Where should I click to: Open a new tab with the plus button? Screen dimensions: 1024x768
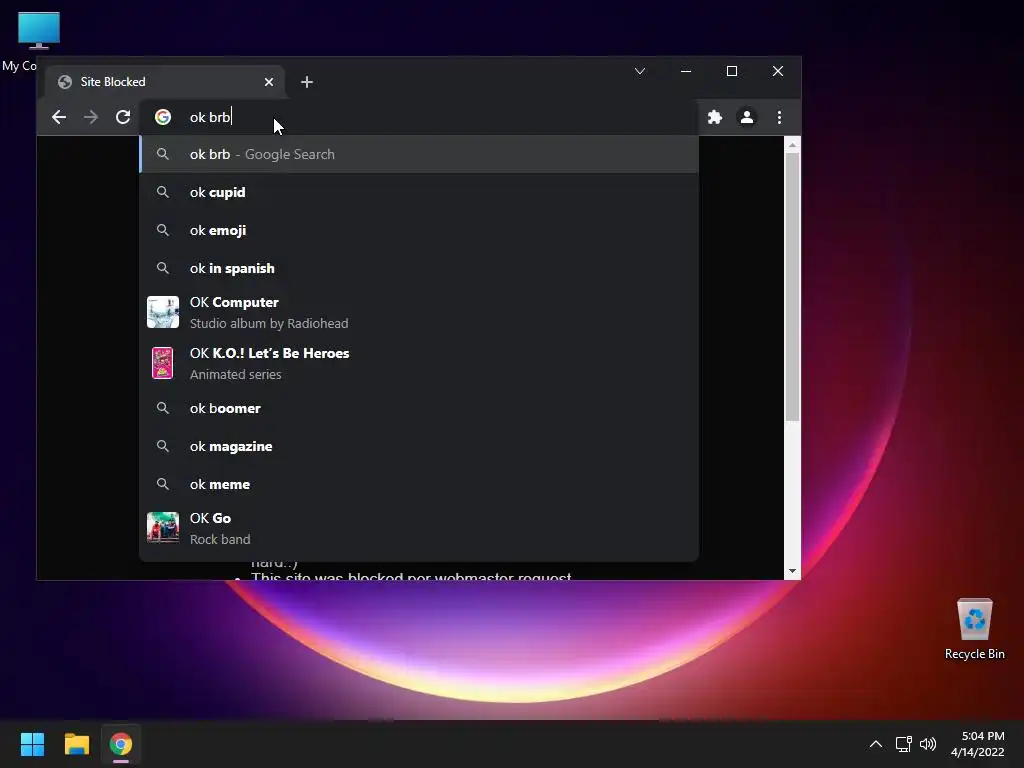click(x=307, y=82)
